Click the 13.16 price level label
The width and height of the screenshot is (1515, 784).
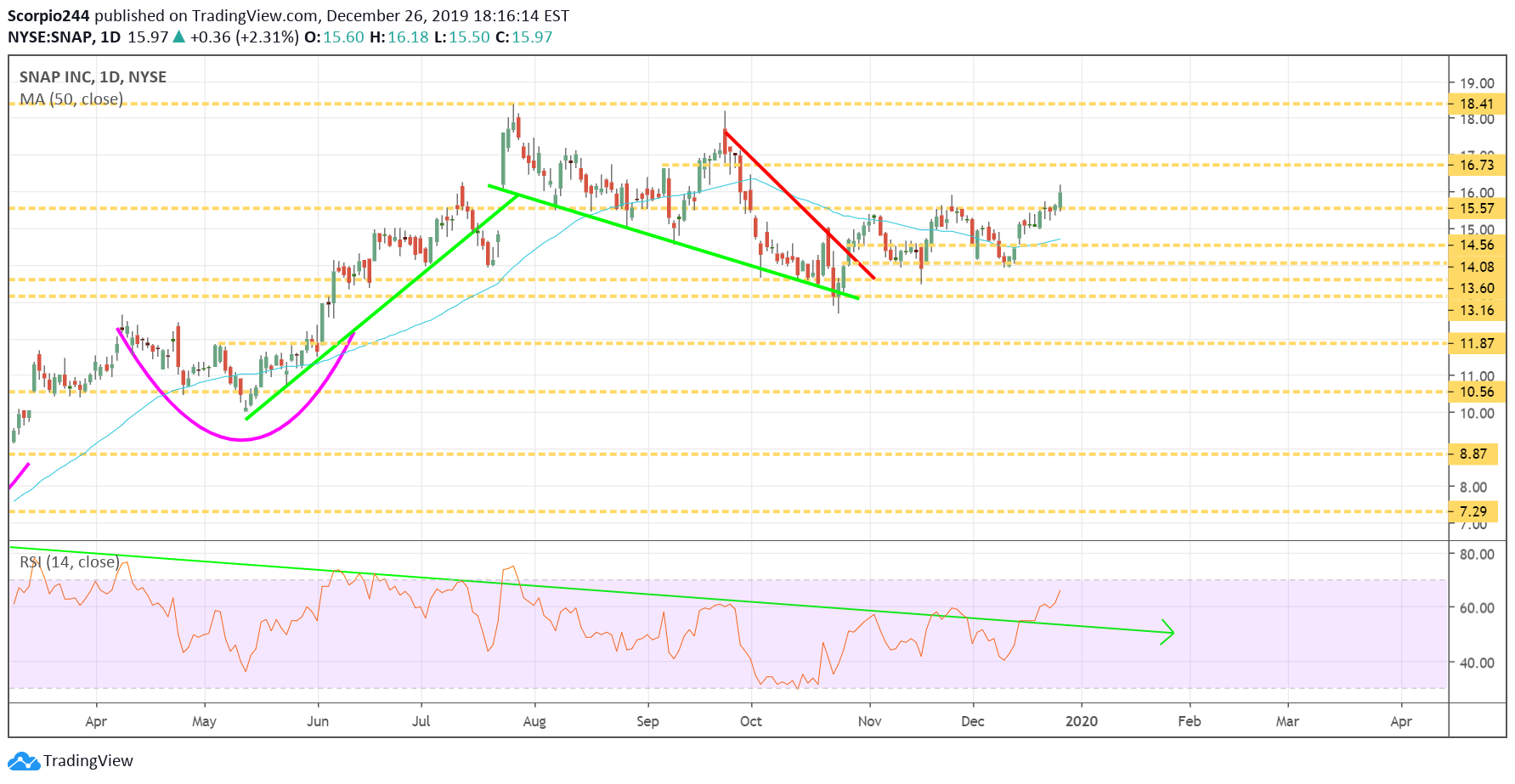tap(1477, 310)
